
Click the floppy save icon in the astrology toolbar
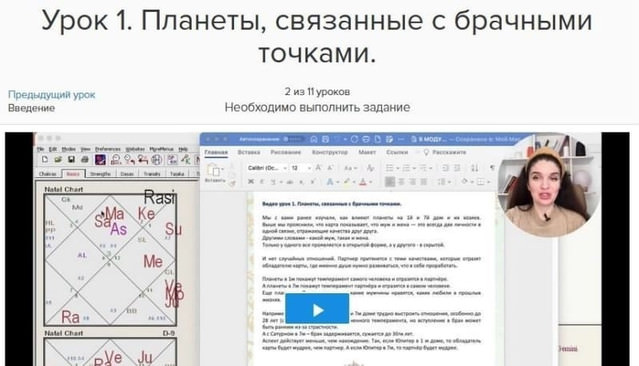pyautogui.click(x=71, y=159)
